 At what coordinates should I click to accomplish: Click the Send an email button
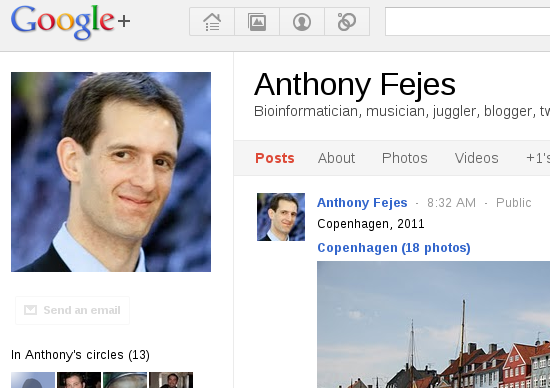pyautogui.click(x=72, y=310)
